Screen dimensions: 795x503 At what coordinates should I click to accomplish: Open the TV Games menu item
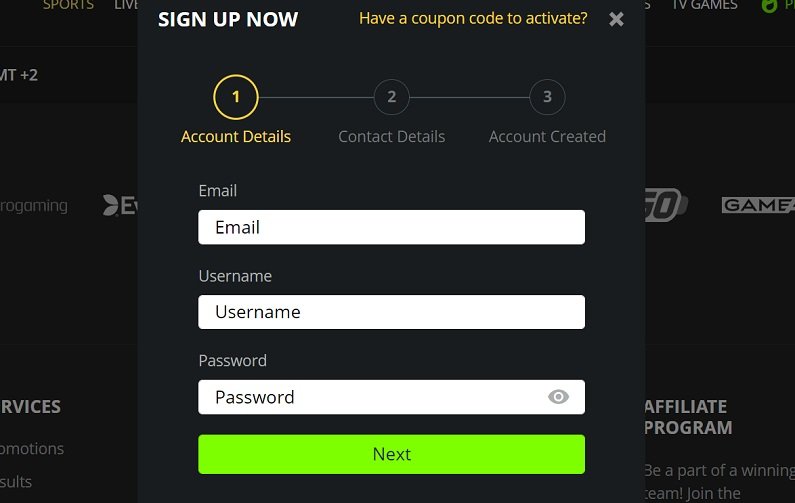[x=705, y=5]
